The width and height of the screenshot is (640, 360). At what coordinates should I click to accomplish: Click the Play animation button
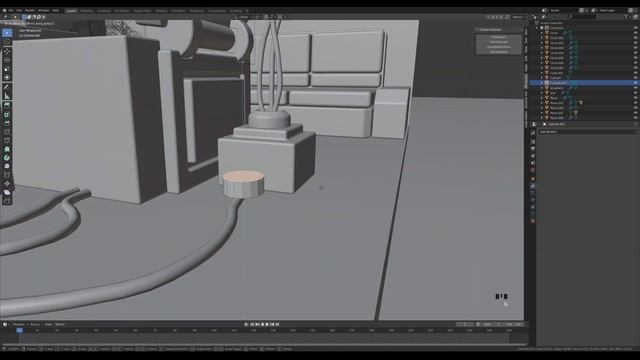pyautogui.click(x=267, y=324)
